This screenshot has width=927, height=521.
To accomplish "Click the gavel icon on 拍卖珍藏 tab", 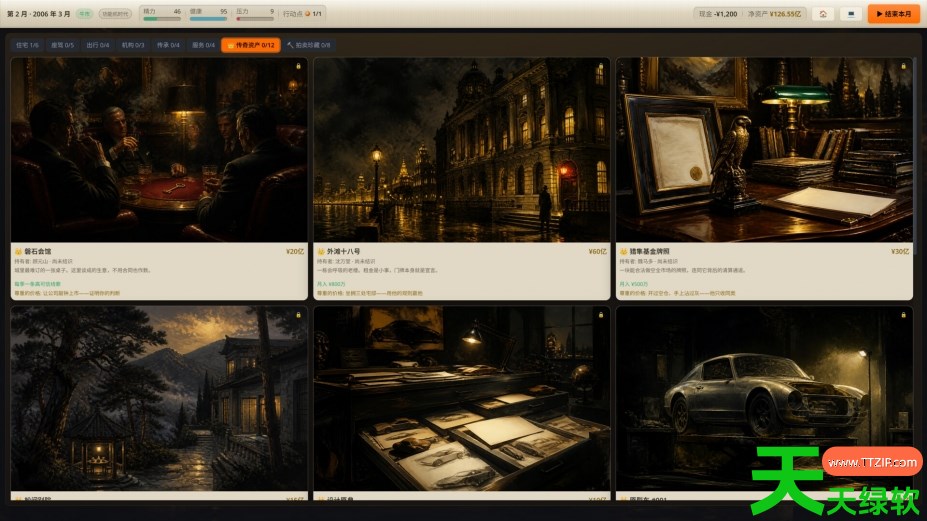I will coord(290,45).
